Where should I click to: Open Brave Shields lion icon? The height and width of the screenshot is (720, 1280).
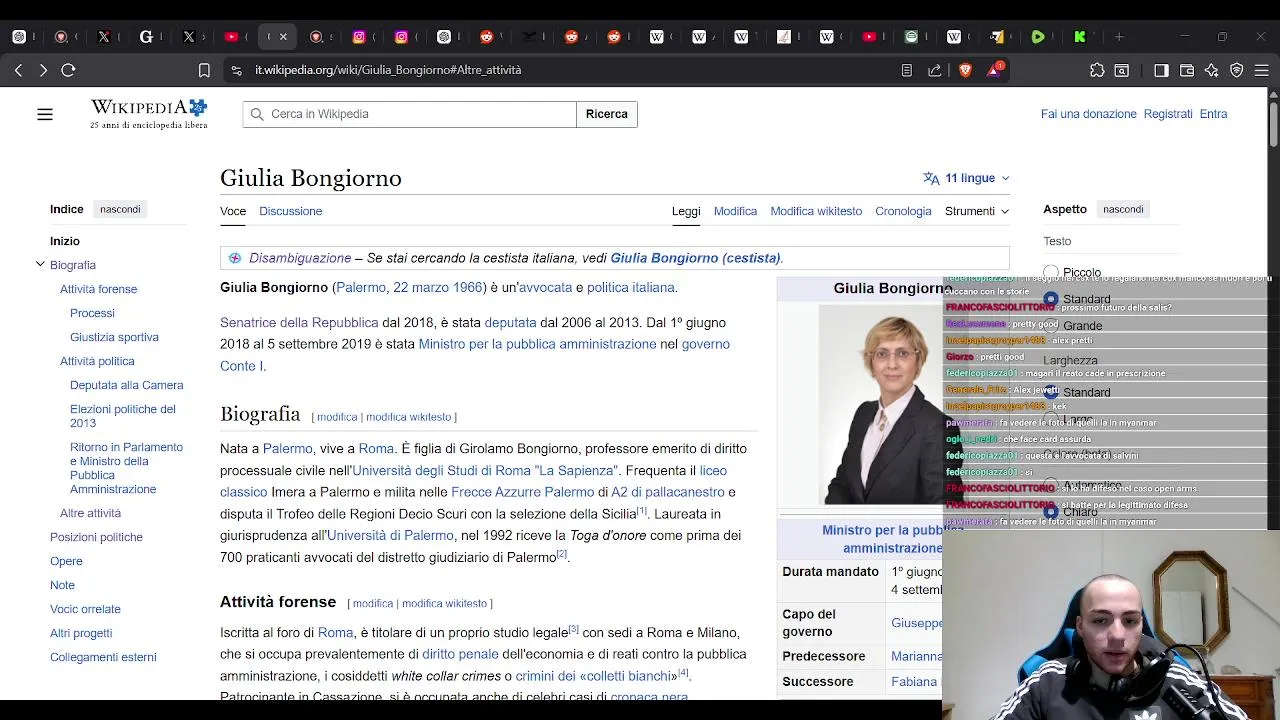point(965,70)
